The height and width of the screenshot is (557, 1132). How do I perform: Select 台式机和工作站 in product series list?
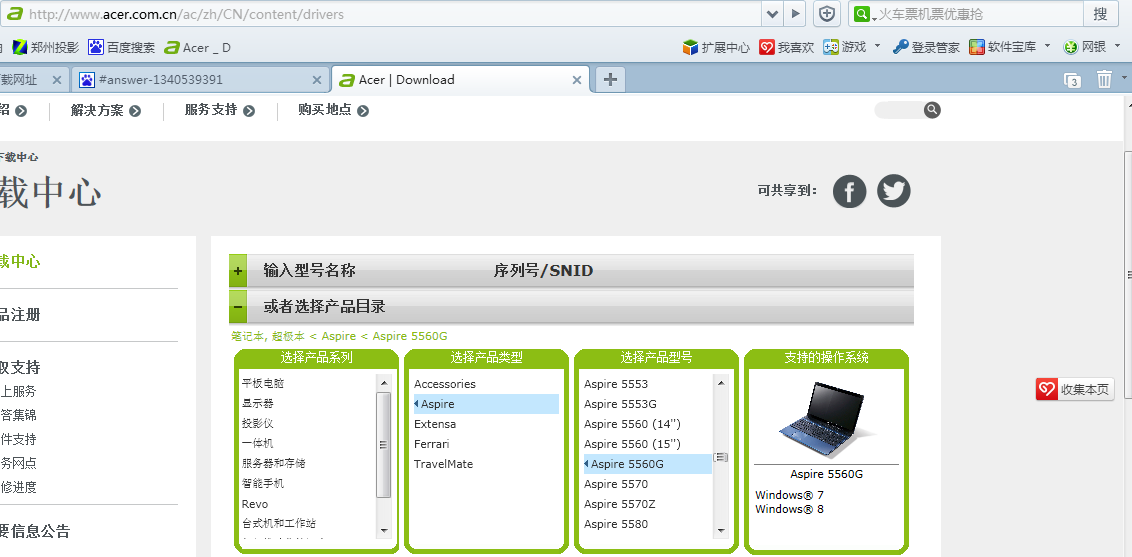pyautogui.click(x=279, y=524)
